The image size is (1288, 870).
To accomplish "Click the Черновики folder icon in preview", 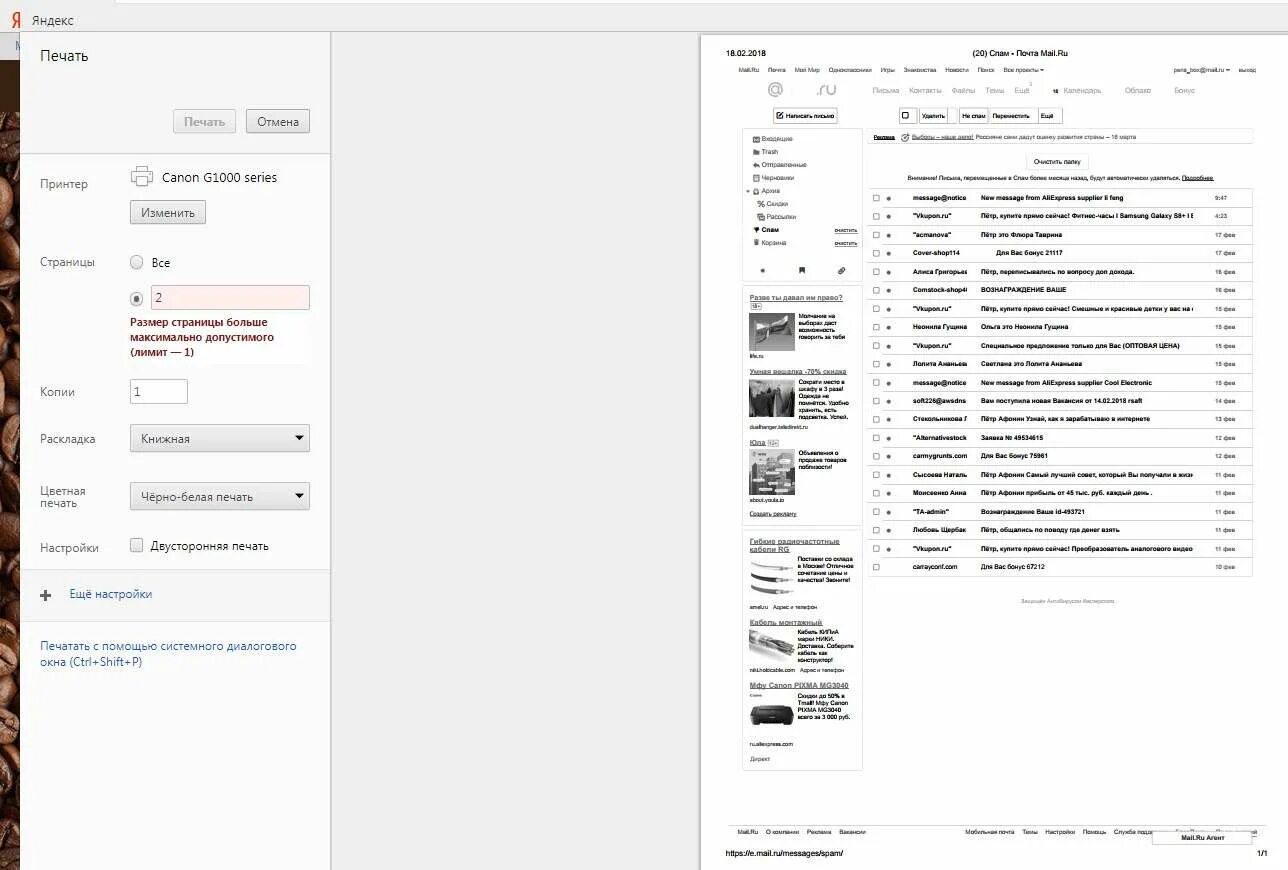I will pos(756,178).
